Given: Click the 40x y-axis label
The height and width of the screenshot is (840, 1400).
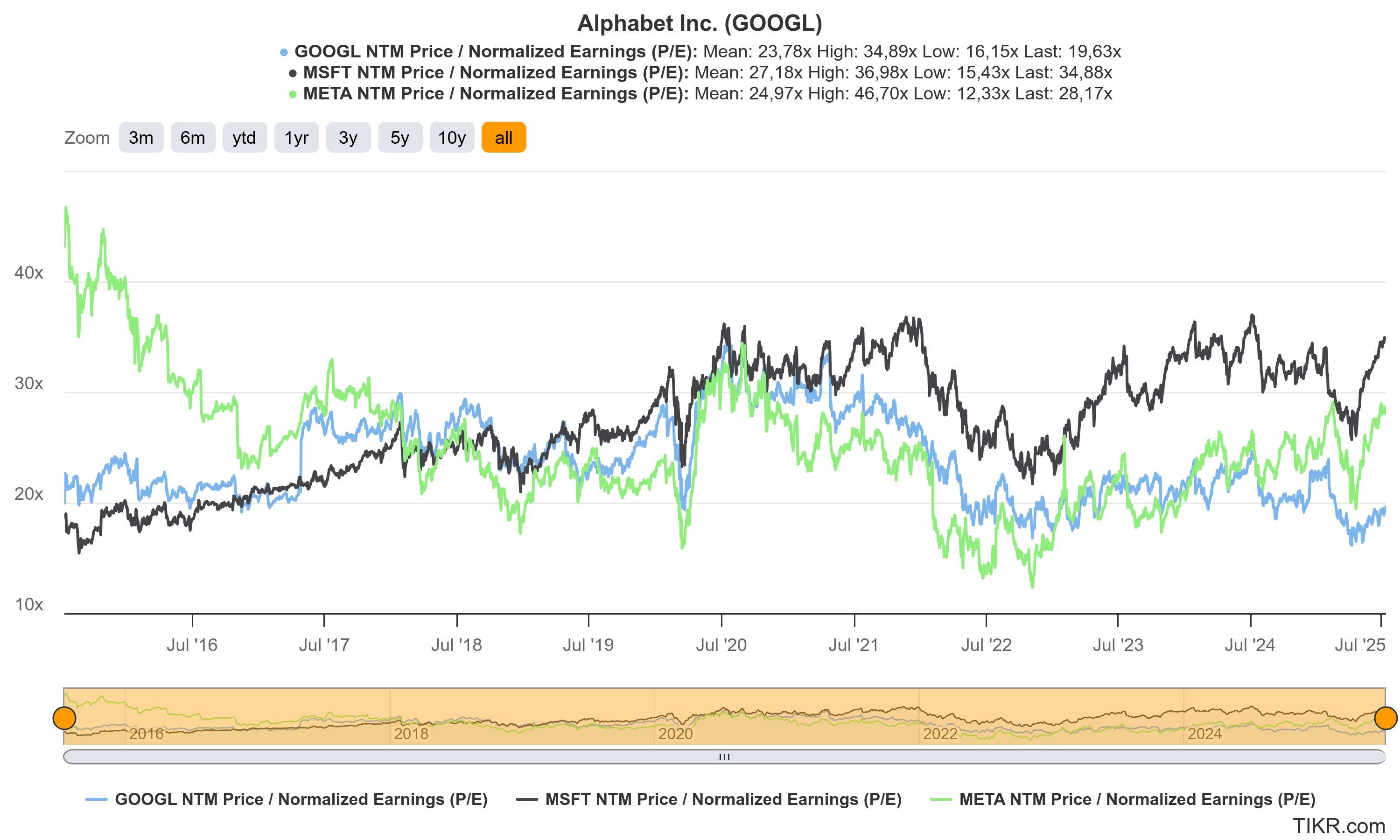Looking at the screenshot, I should tap(29, 273).
